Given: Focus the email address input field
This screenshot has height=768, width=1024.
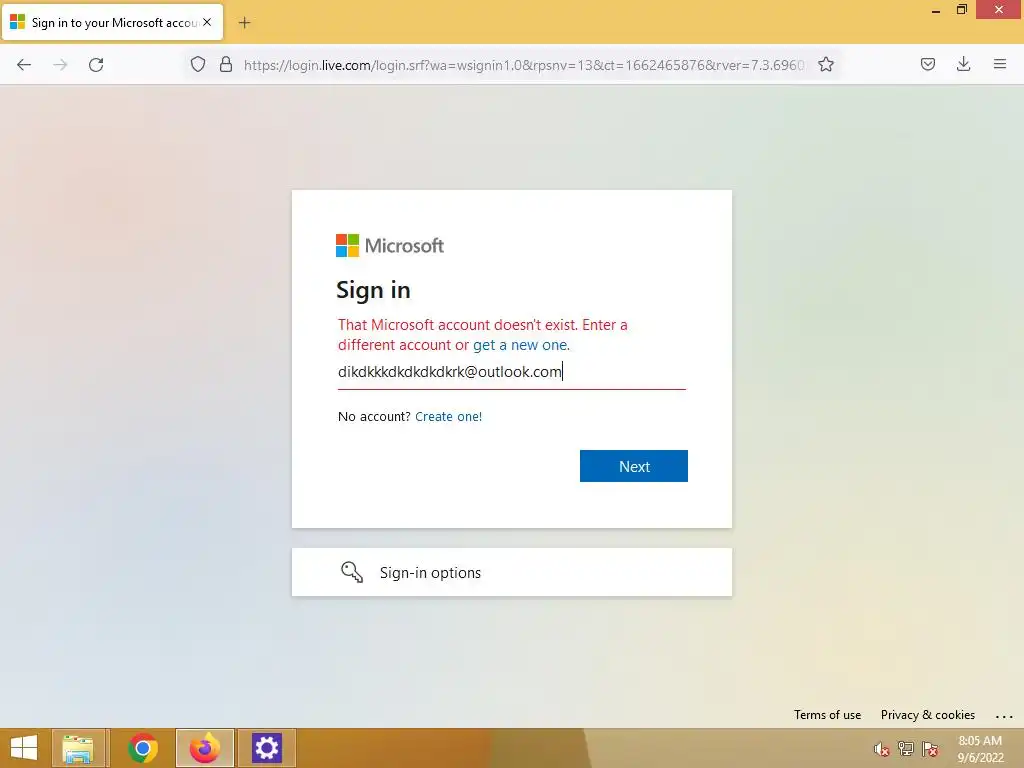Looking at the screenshot, I should (511, 372).
